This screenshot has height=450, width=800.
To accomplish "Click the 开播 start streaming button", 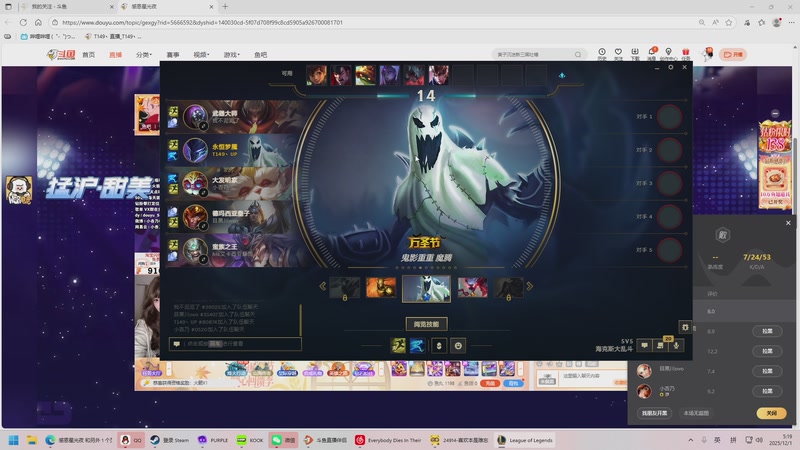I will 733,54.
